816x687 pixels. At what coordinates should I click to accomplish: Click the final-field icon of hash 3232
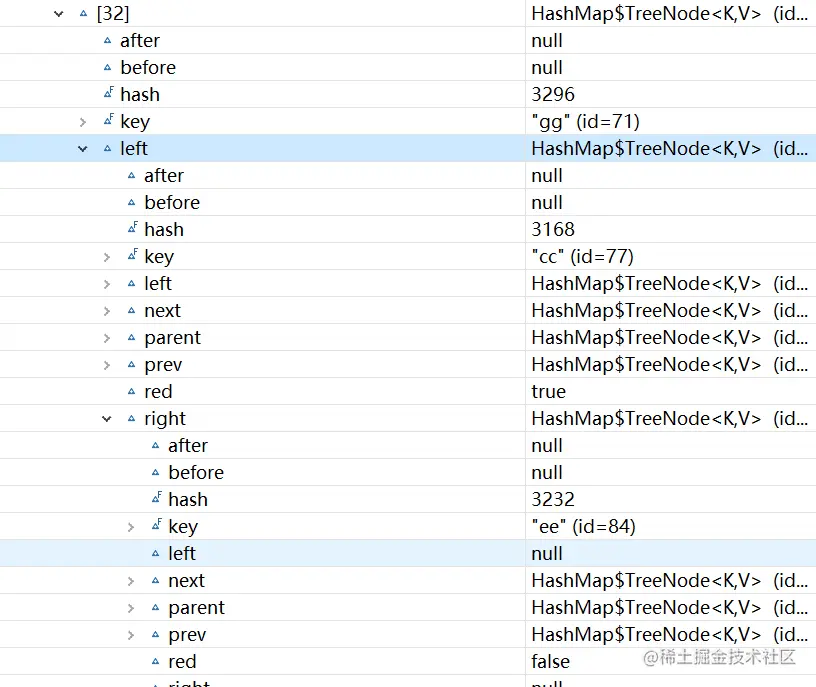pos(156,498)
